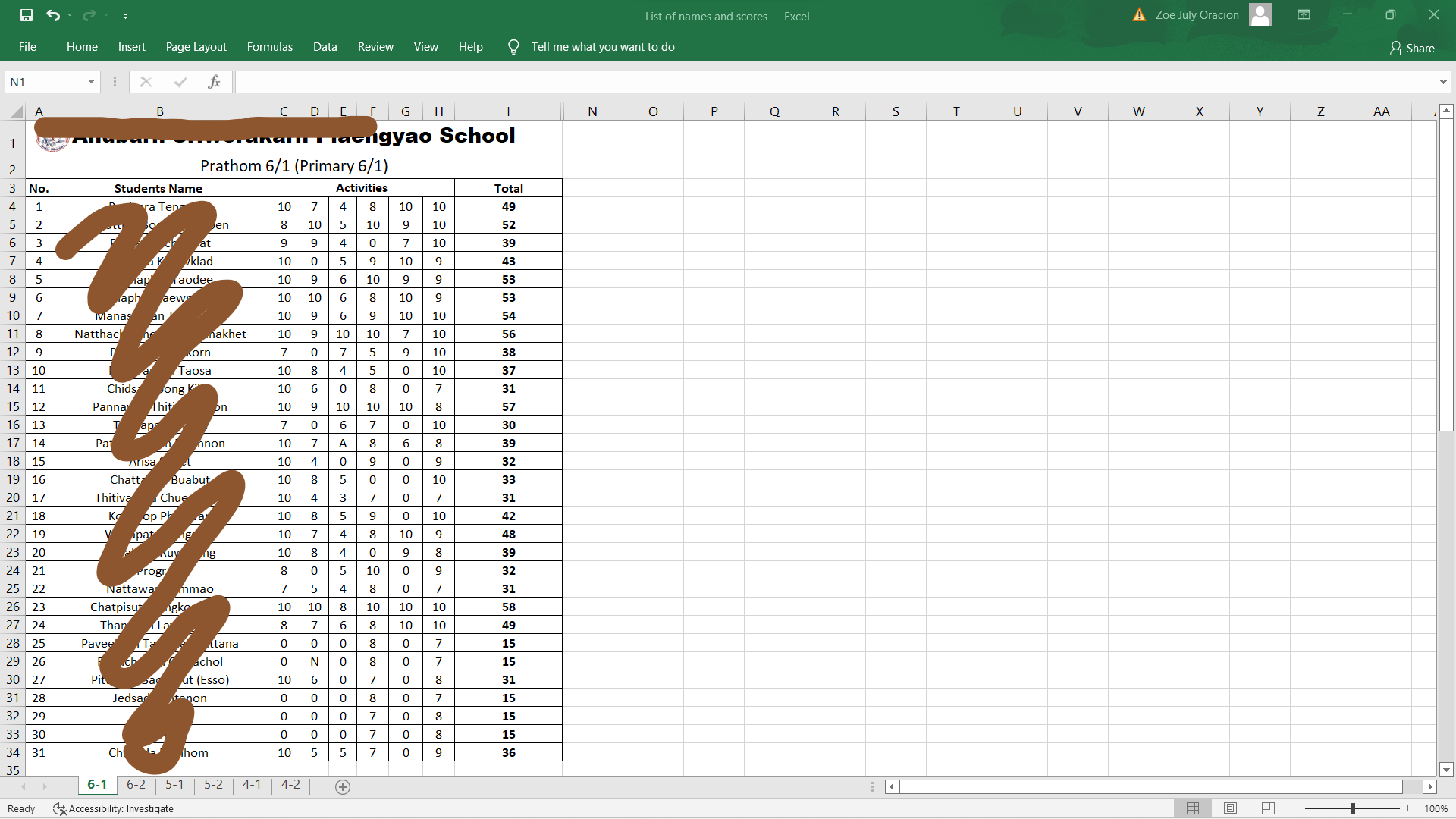Viewport: 1456px width, 819px height.
Task: Click the New sheet plus icon
Action: 343,786
